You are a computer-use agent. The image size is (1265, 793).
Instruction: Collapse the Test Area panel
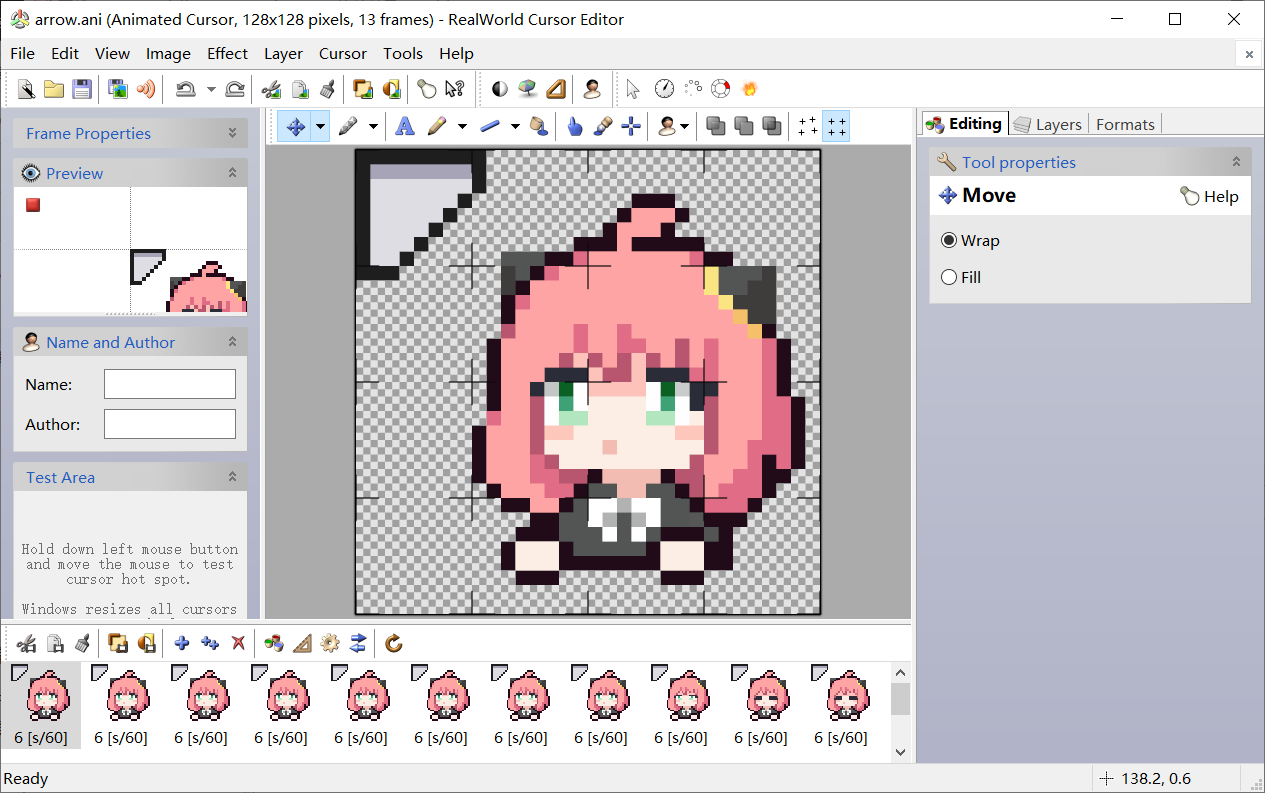[x=232, y=477]
